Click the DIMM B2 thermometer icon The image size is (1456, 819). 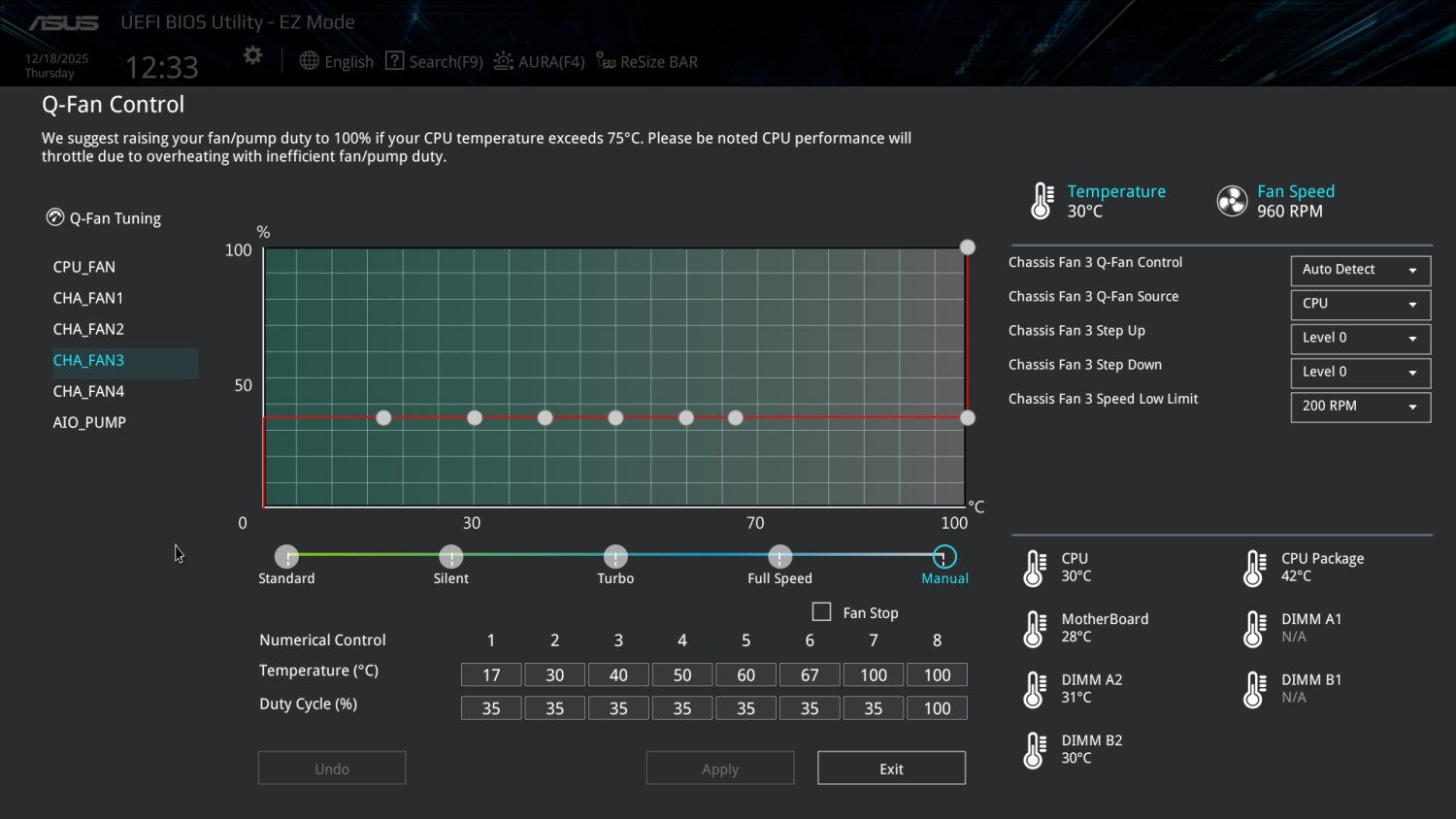(1036, 749)
